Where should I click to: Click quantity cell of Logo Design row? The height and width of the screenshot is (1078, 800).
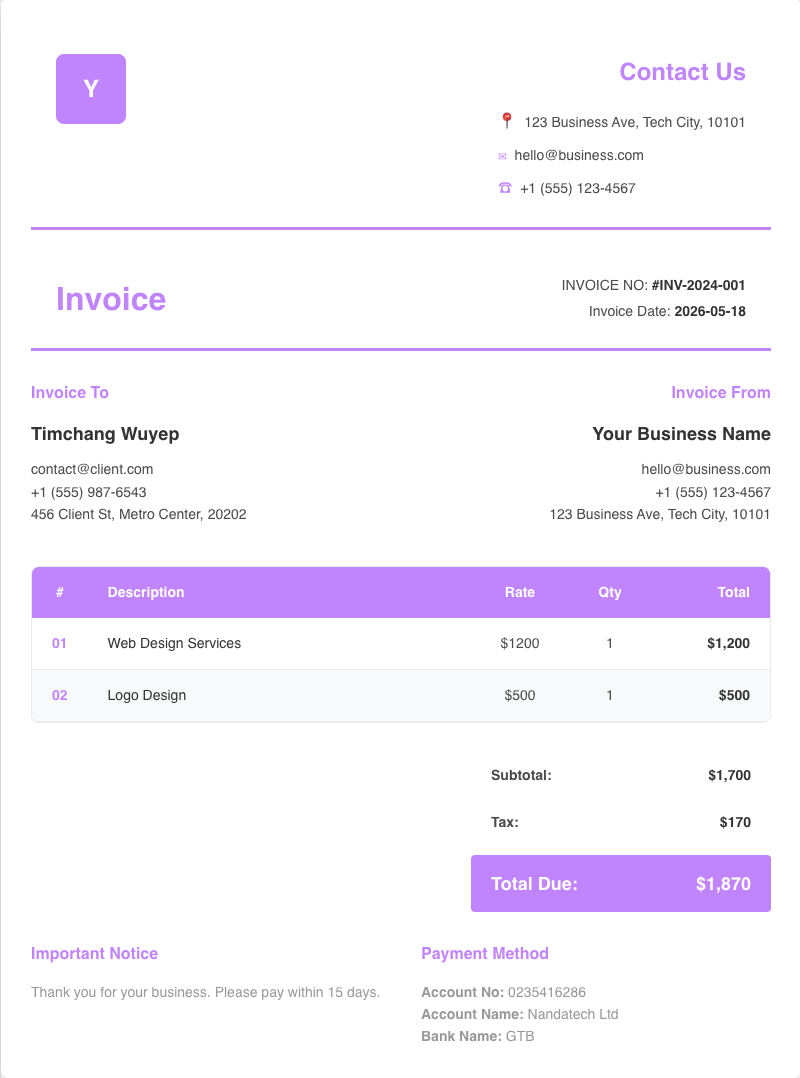tap(610, 695)
